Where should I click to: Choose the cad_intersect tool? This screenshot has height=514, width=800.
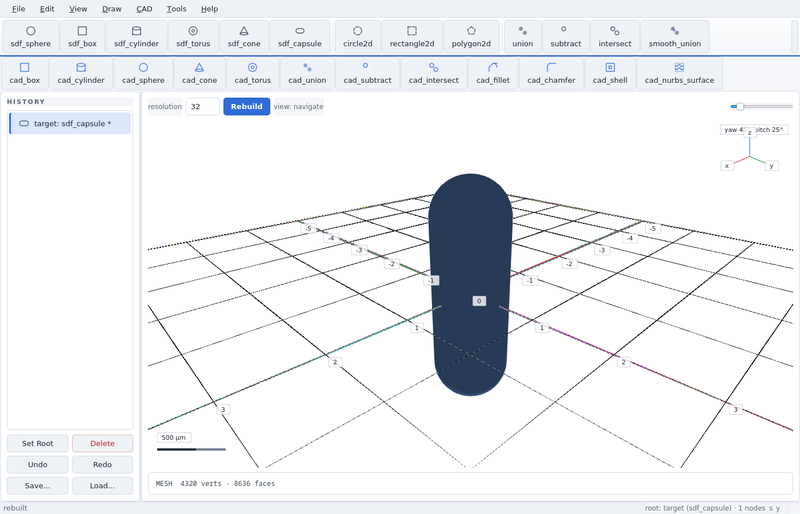tap(433, 74)
